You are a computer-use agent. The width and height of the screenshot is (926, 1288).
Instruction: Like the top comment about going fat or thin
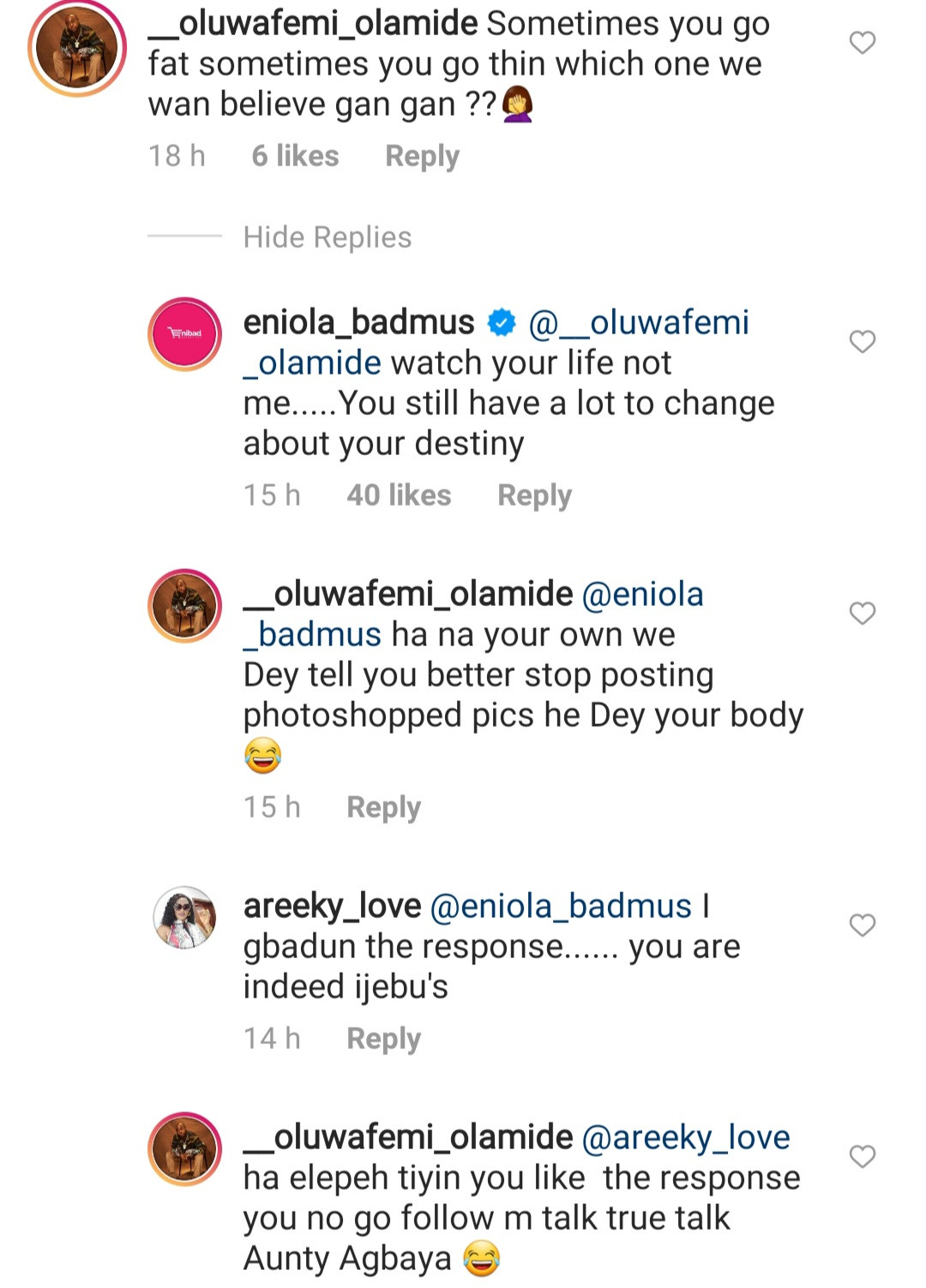tap(862, 42)
